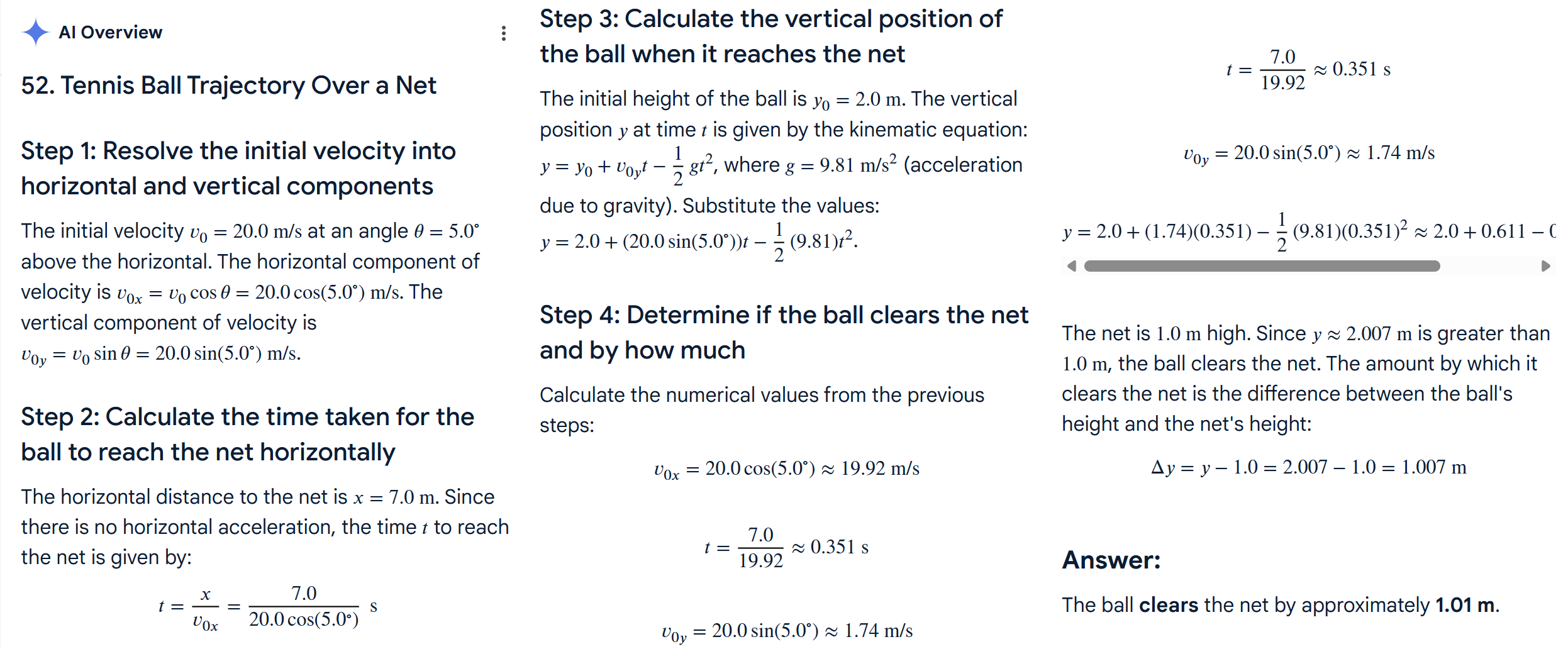Screen dimensions: 1568x649
Task: Click the AI Overview sparkle icon
Action: [35, 32]
